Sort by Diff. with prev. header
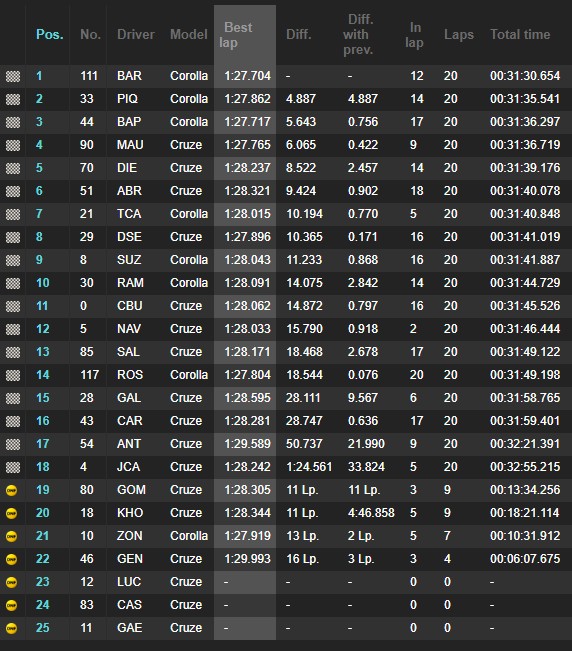 (x=358, y=35)
